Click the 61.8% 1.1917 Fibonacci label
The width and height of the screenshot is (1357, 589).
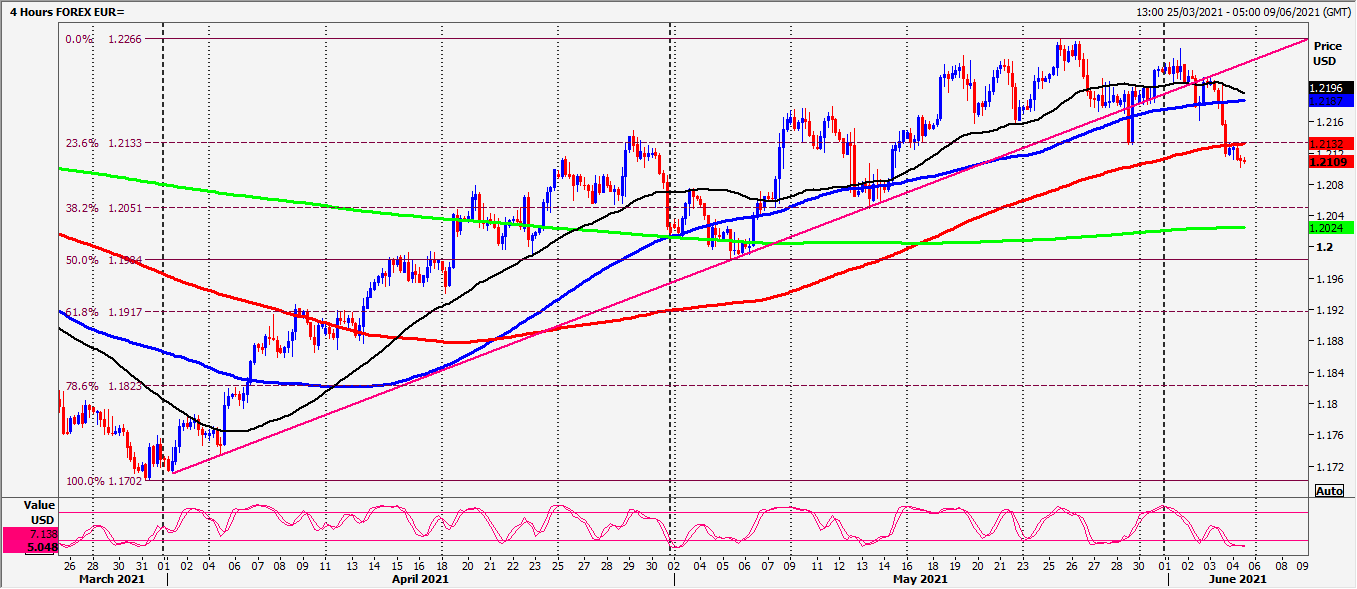(x=104, y=312)
